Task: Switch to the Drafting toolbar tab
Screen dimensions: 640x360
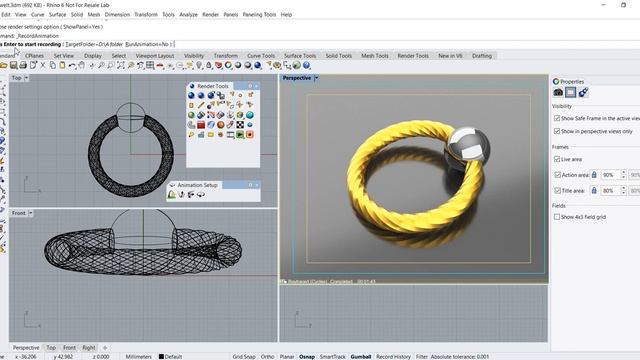Action: [x=482, y=56]
